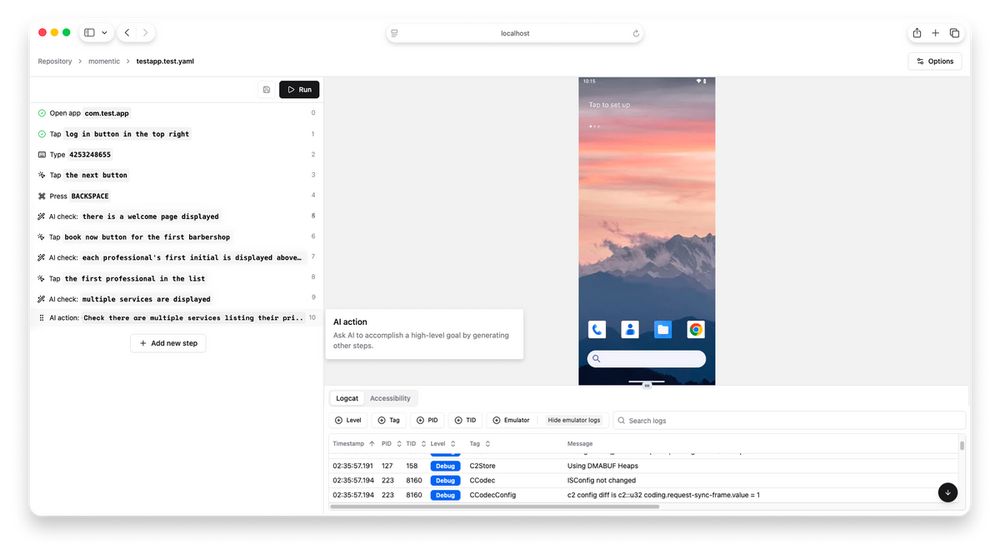Go back with the browser back arrow
Viewport: 1000px width, 548px height.
click(127, 33)
